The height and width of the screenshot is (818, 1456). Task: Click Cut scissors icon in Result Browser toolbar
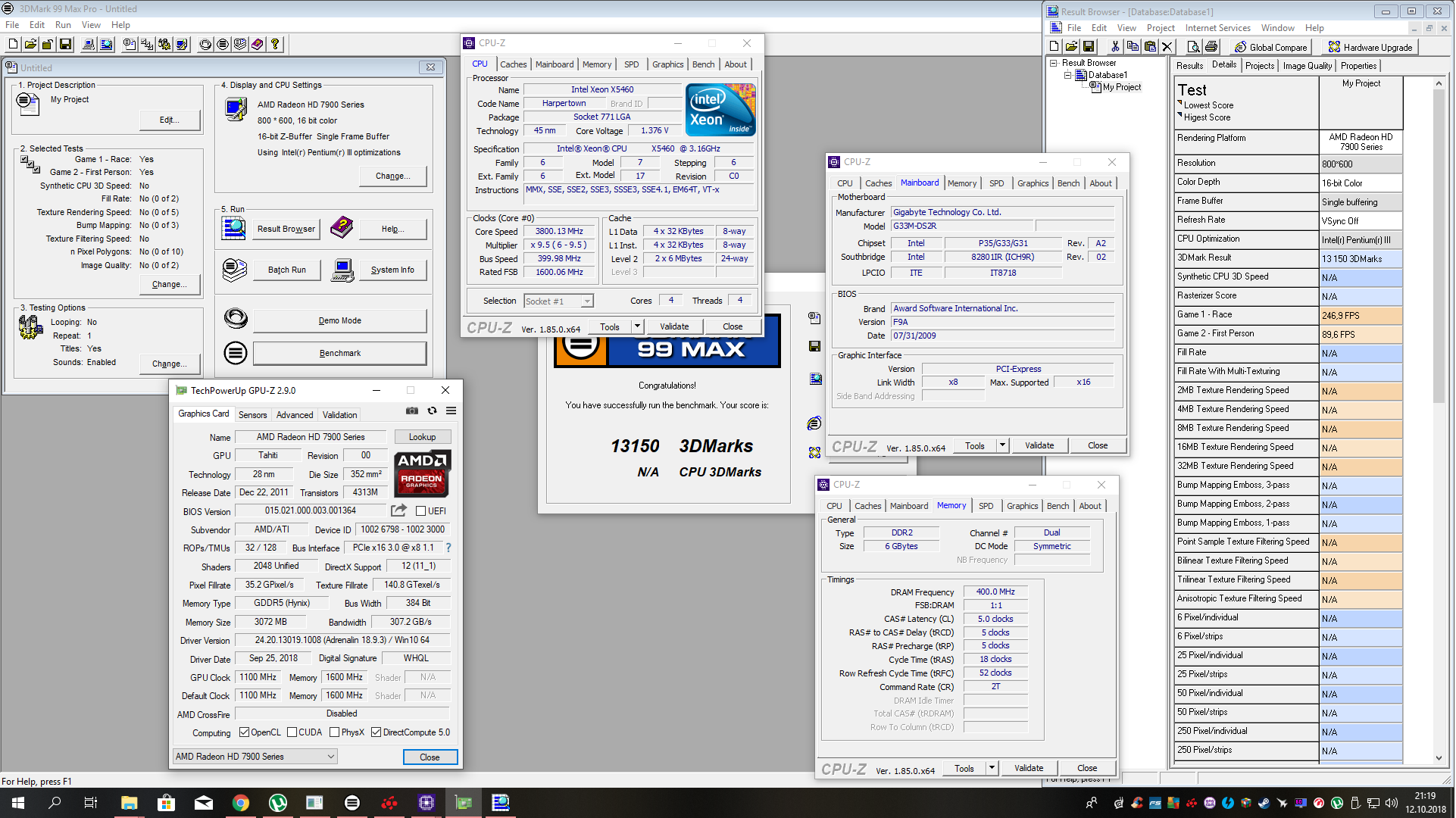click(1115, 47)
